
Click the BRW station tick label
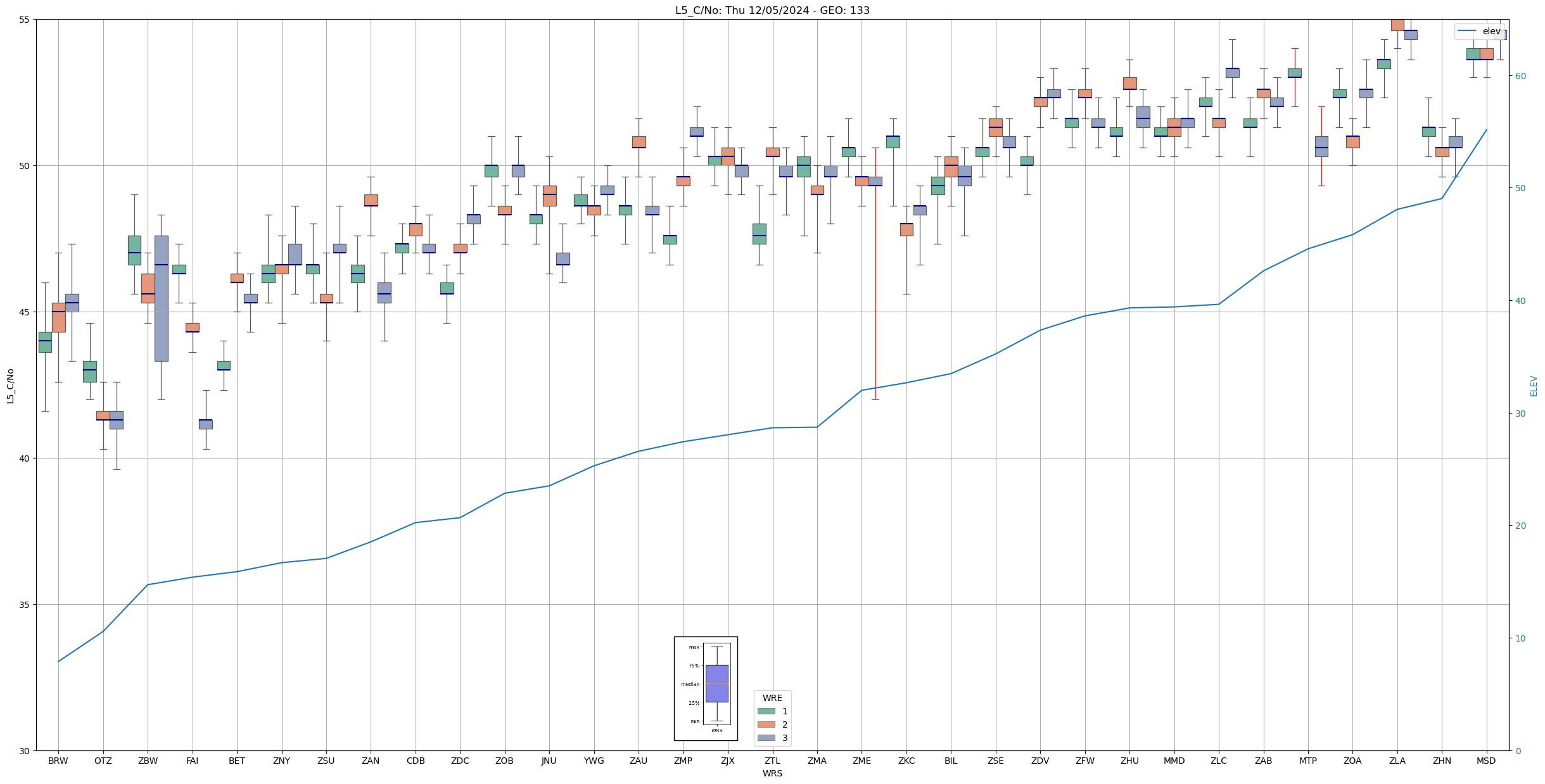(x=58, y=761)
